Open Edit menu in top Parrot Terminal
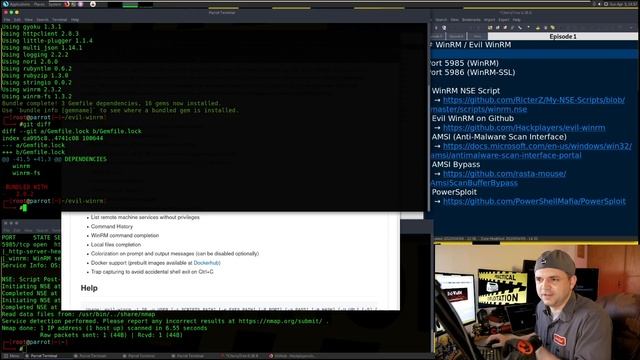 tap(17, 20)
